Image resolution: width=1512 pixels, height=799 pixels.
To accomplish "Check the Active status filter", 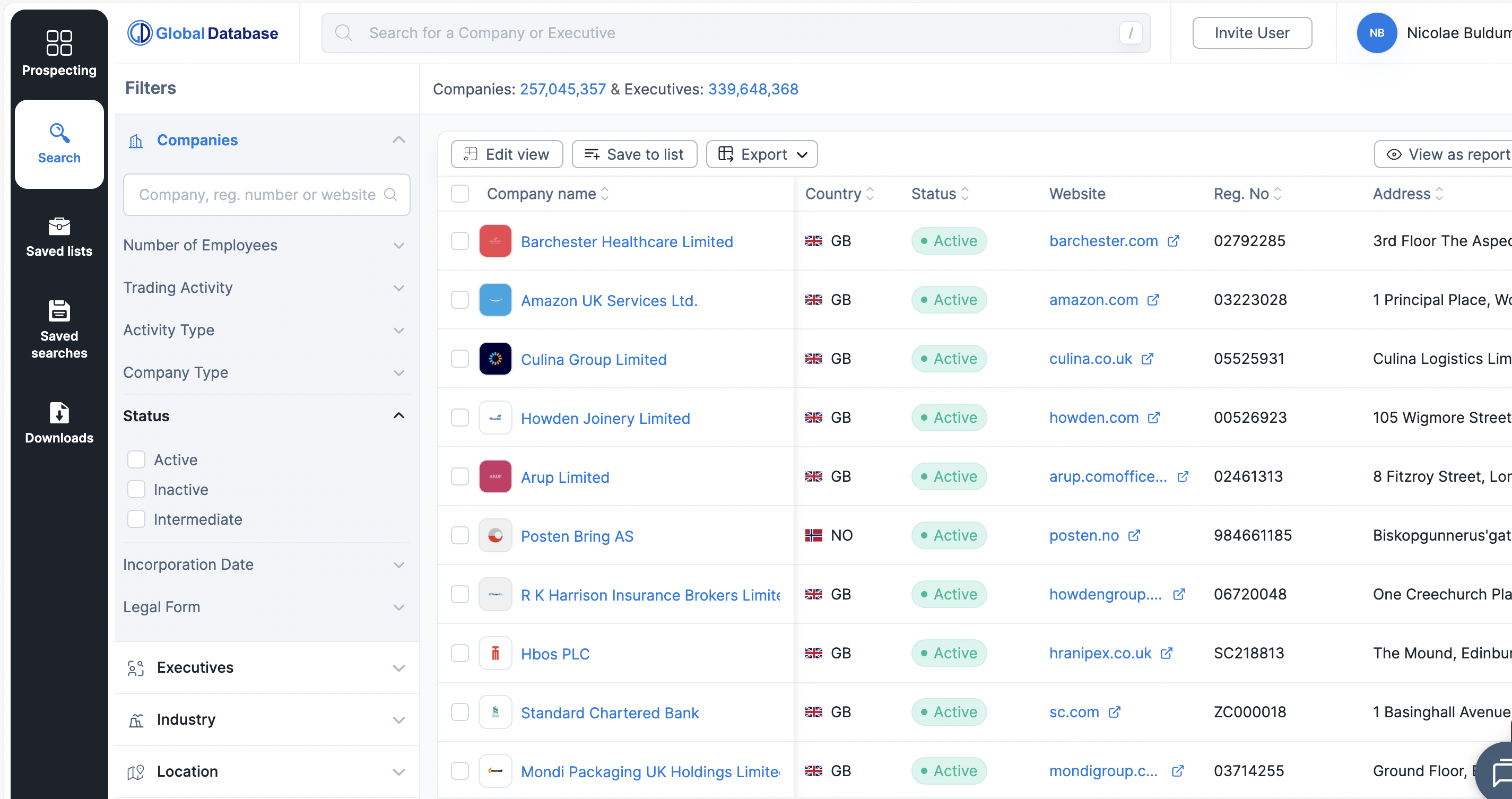I will click(136, 459).
